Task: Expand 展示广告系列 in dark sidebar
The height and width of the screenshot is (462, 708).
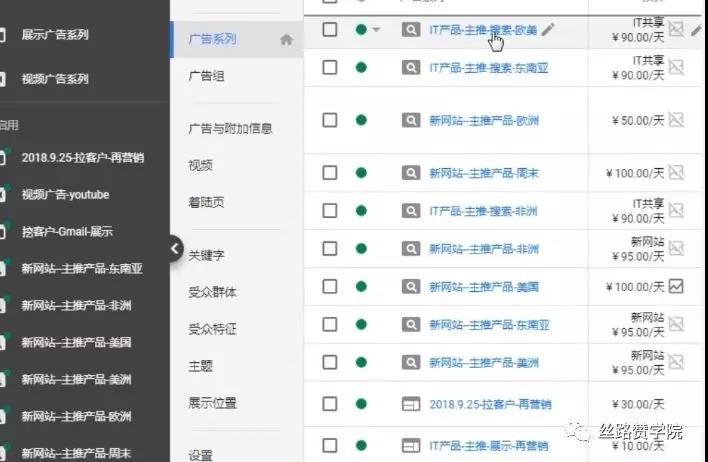Action: [x=55, y=34]
